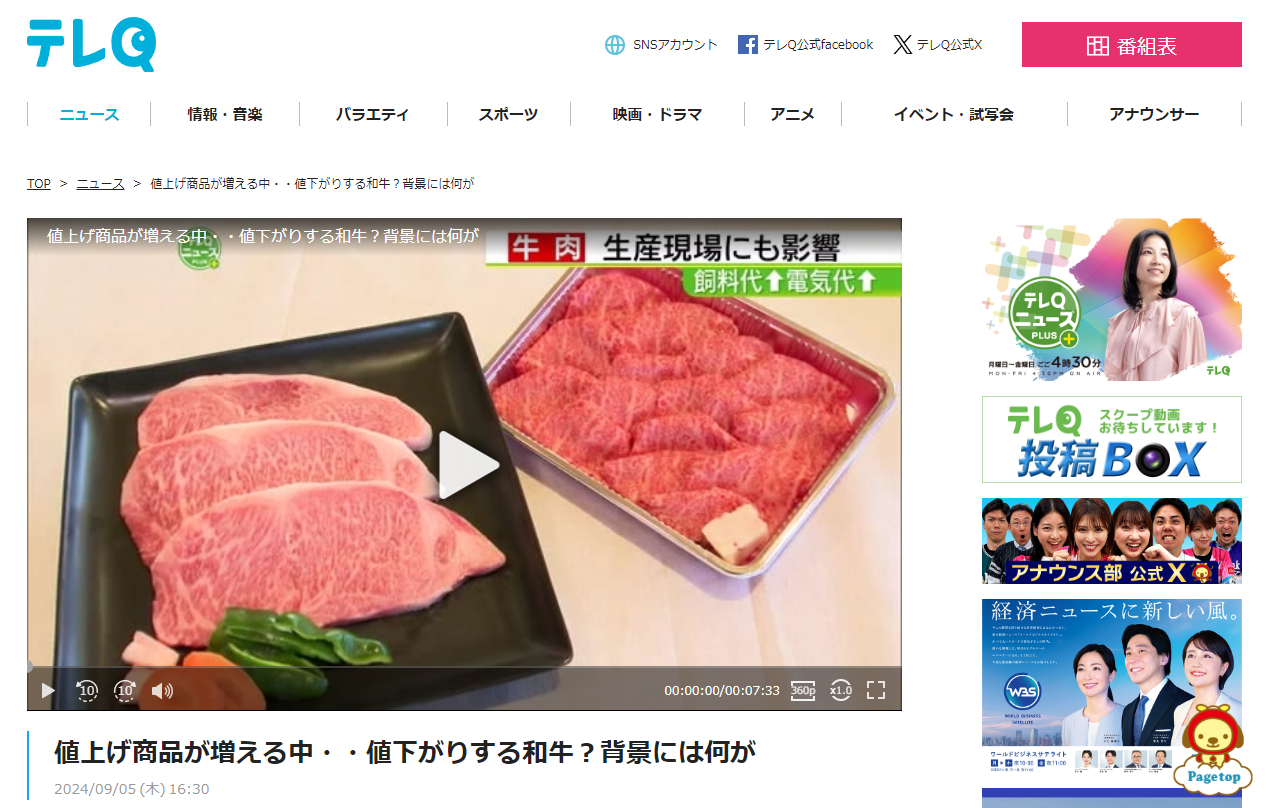Toggle fullscreen mode on the video player
Viewport: 1267px width, 808px height.
pos(876,690)
